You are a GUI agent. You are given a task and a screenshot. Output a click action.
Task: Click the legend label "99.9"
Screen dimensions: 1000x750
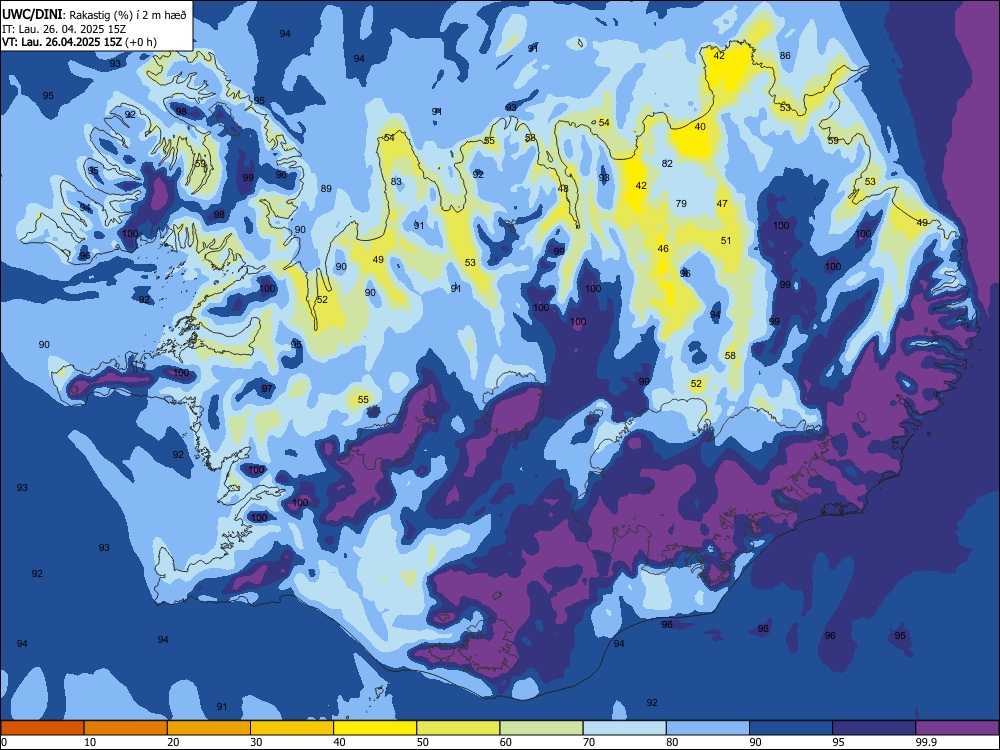coord(925,742)
